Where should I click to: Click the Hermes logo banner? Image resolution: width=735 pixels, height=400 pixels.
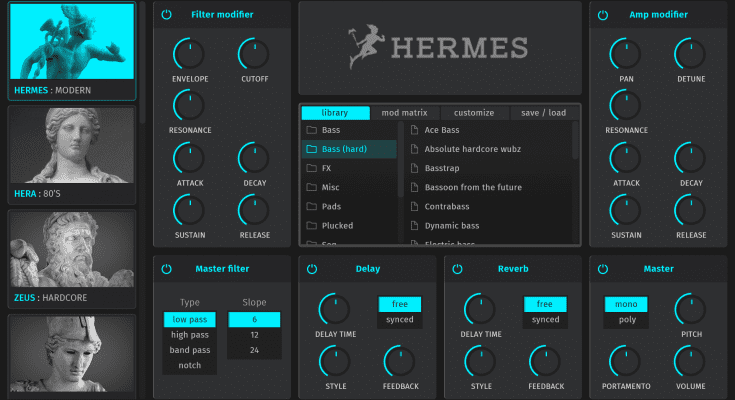click(x=439, y=47)
